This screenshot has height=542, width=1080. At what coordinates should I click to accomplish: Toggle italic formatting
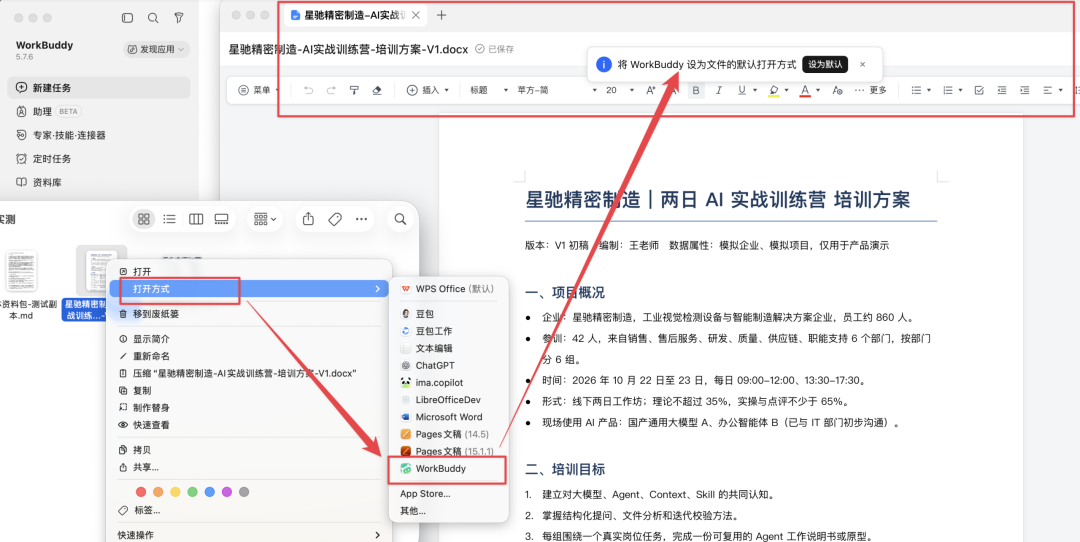point(718,90)
